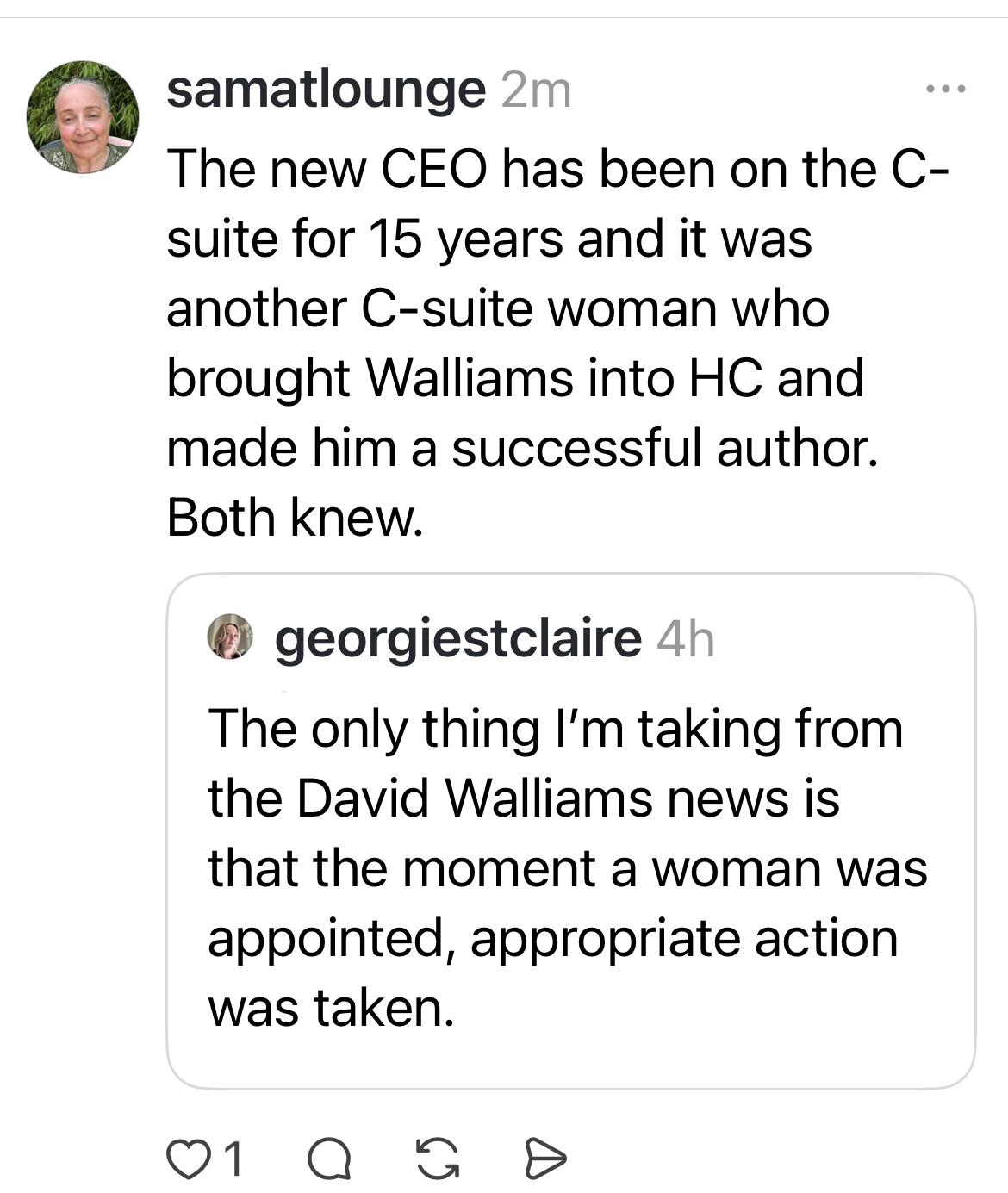Image resolution: width=1008 pixels, height=1193 pixels.
Task: Visit the samatlounge username link
Action: point(326,90)
